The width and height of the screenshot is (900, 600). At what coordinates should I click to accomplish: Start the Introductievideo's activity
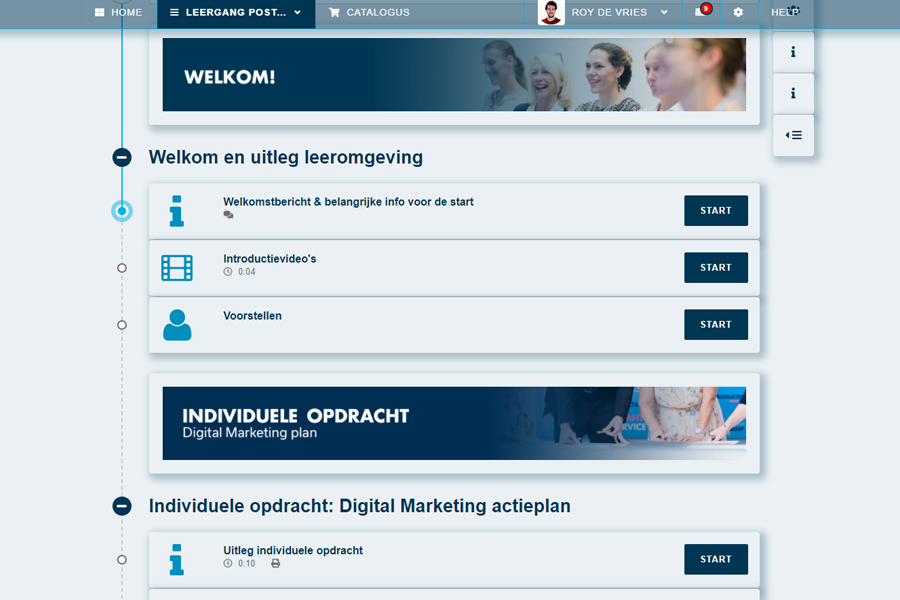[716, 268]
